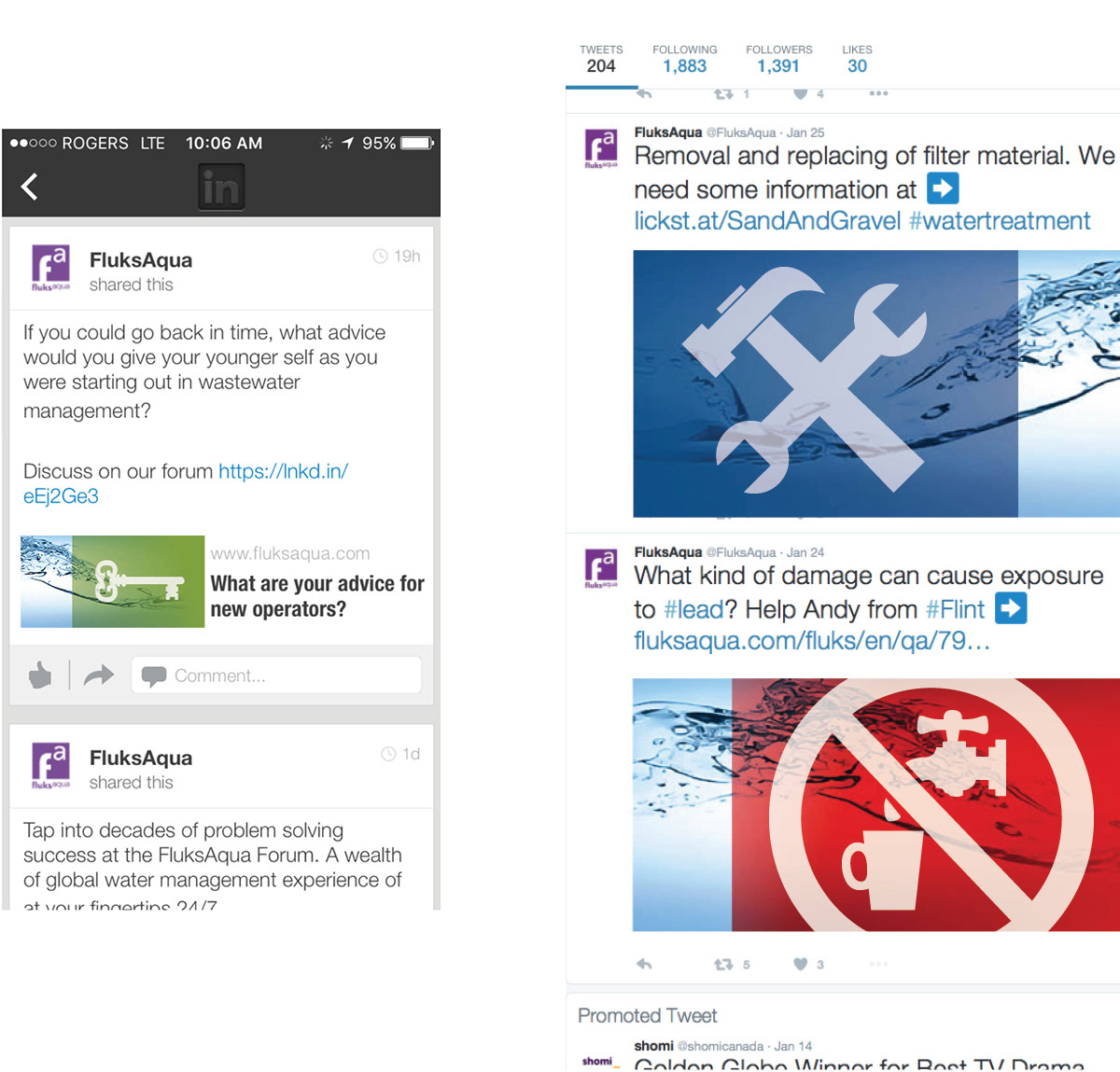The width and height of the screenshot is (1120, 1072).
Task: Click the Jan 24 tweet timestamp
Action: point(805,552)
